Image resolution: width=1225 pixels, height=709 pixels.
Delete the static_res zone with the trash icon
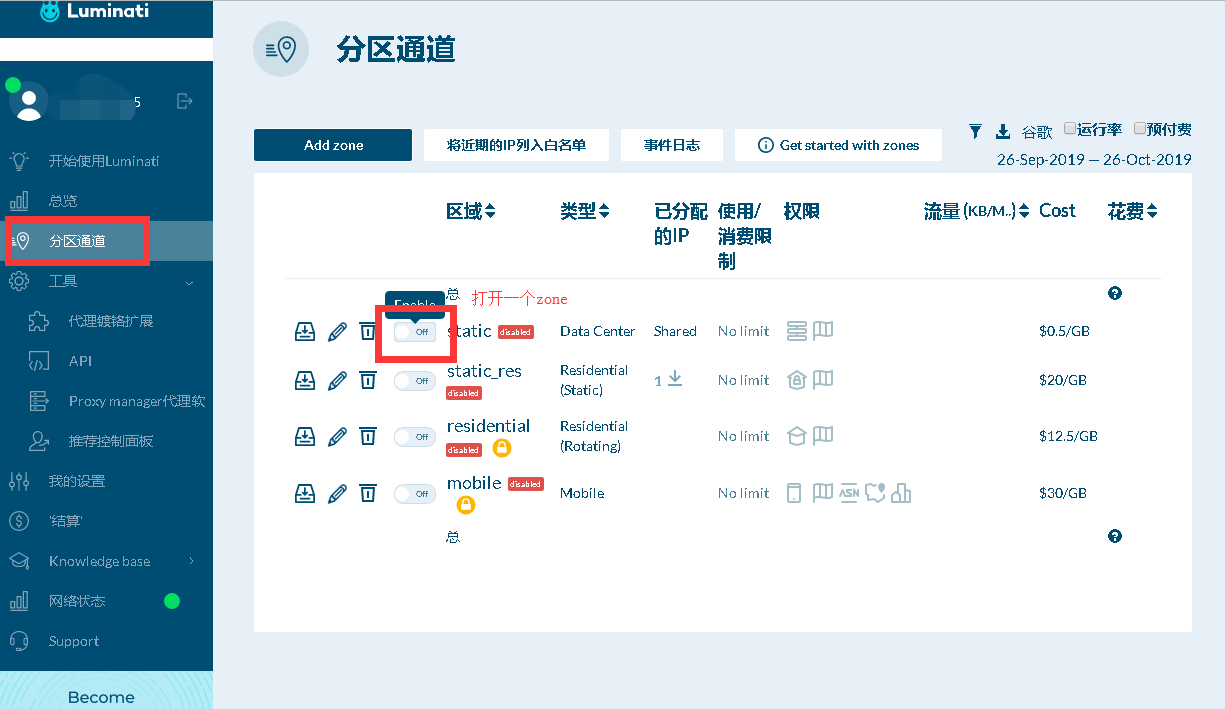368,380
